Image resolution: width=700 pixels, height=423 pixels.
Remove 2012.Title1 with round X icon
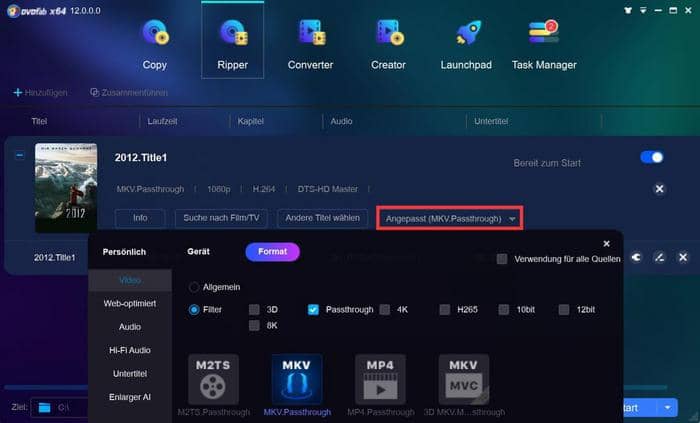click(659, 189)
